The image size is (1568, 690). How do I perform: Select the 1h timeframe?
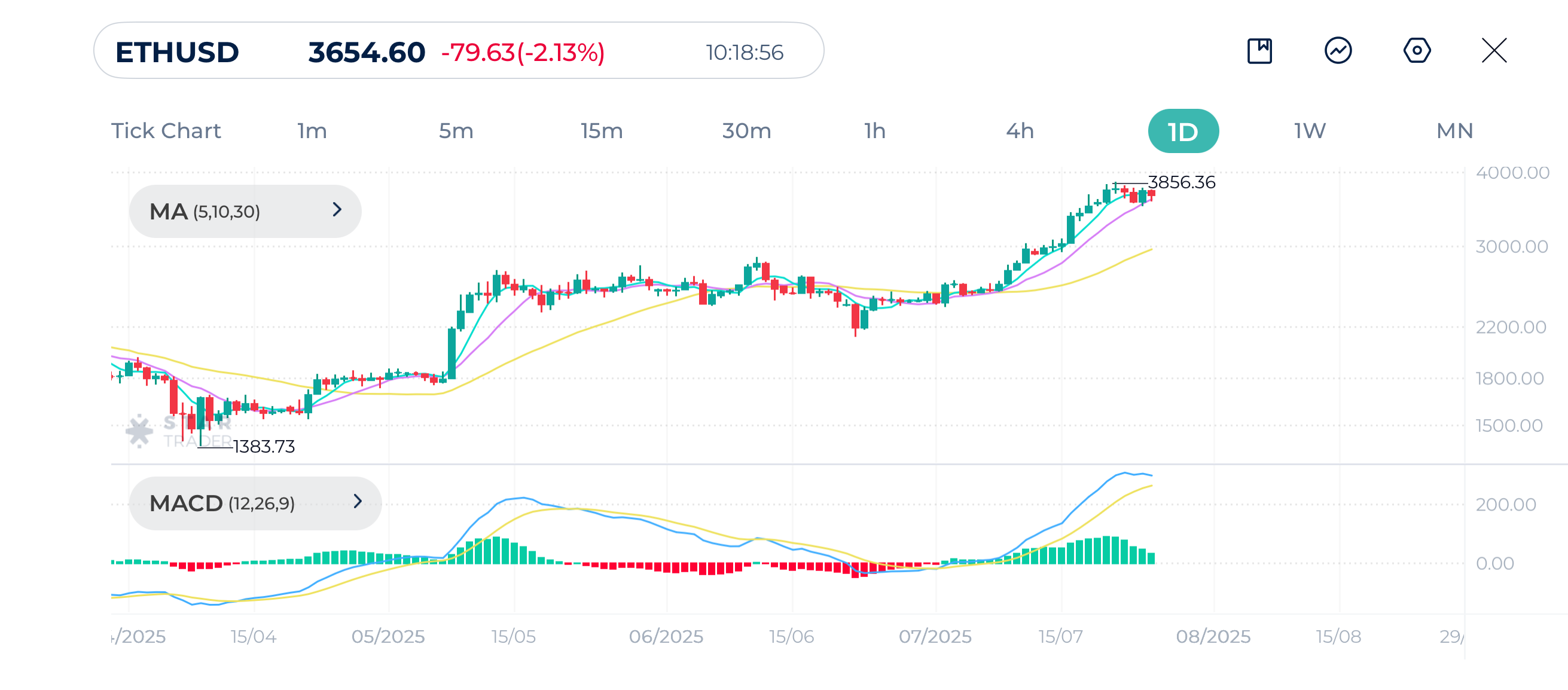875,131
